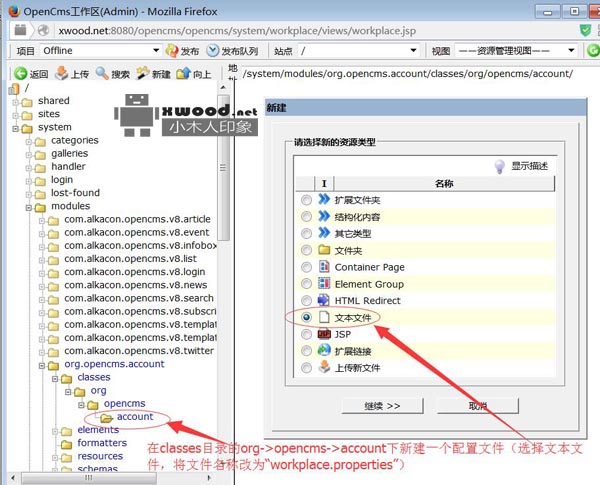
Task: Select the 文本文件 radio button
Action: [x=306, y=317]
